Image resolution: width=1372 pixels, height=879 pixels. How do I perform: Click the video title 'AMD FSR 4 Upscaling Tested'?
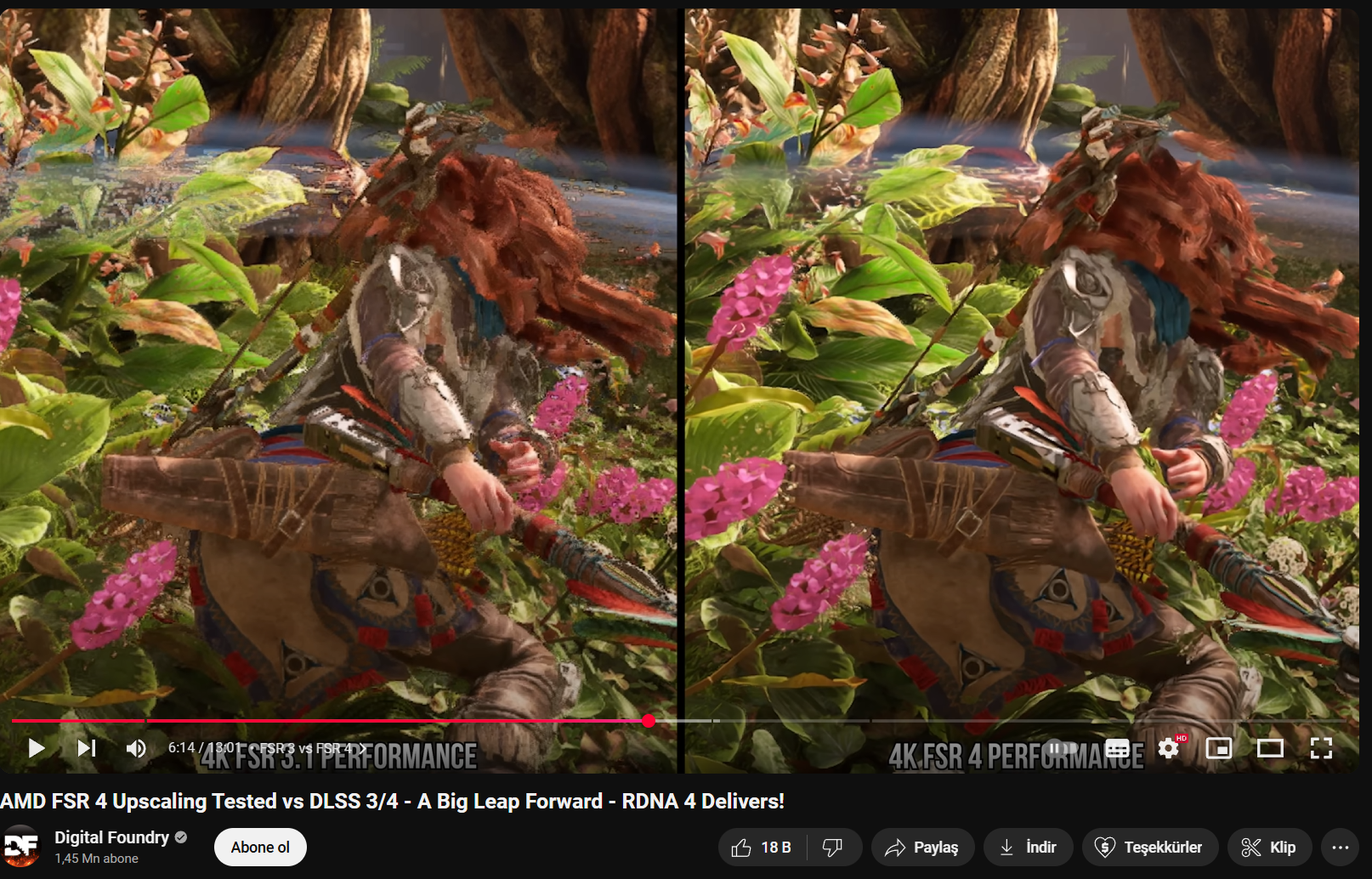click(x=392, y=801)
